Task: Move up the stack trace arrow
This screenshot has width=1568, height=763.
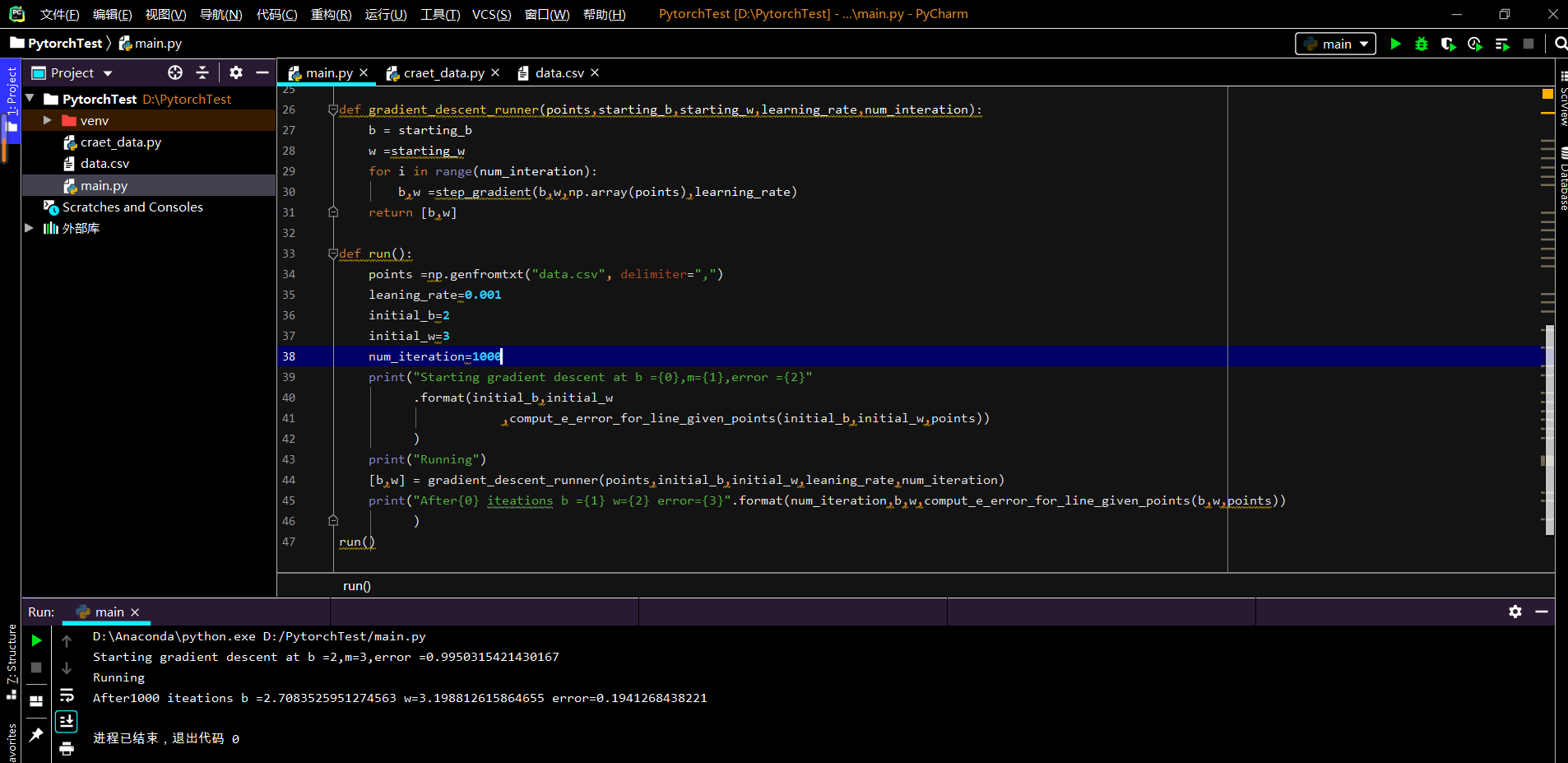Action: (x=67, y=640)
